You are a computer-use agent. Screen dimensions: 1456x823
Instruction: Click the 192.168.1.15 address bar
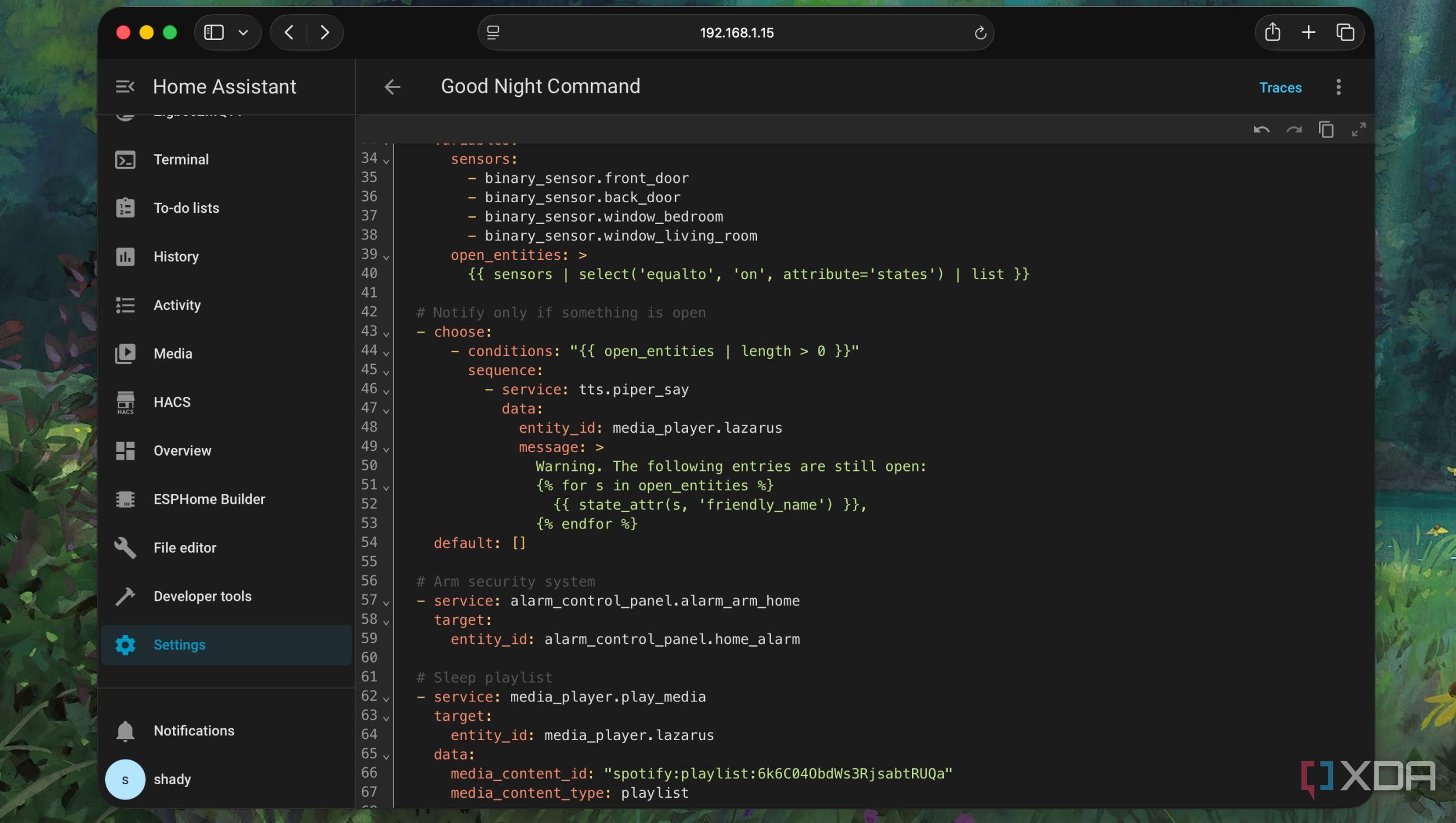(x=736, y=32)
